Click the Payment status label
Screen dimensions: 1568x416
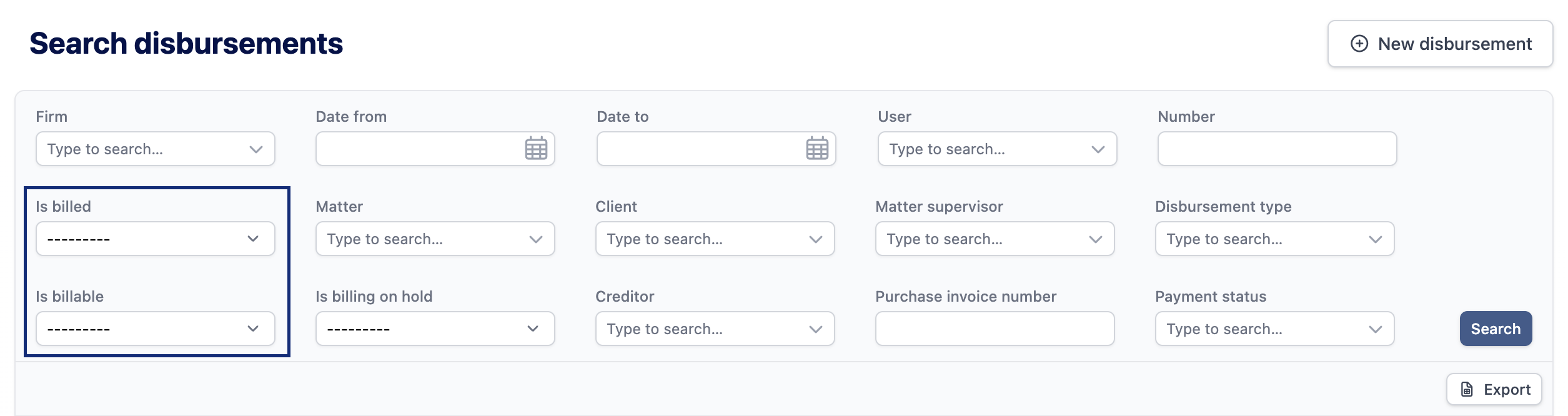click(1211, 297)
